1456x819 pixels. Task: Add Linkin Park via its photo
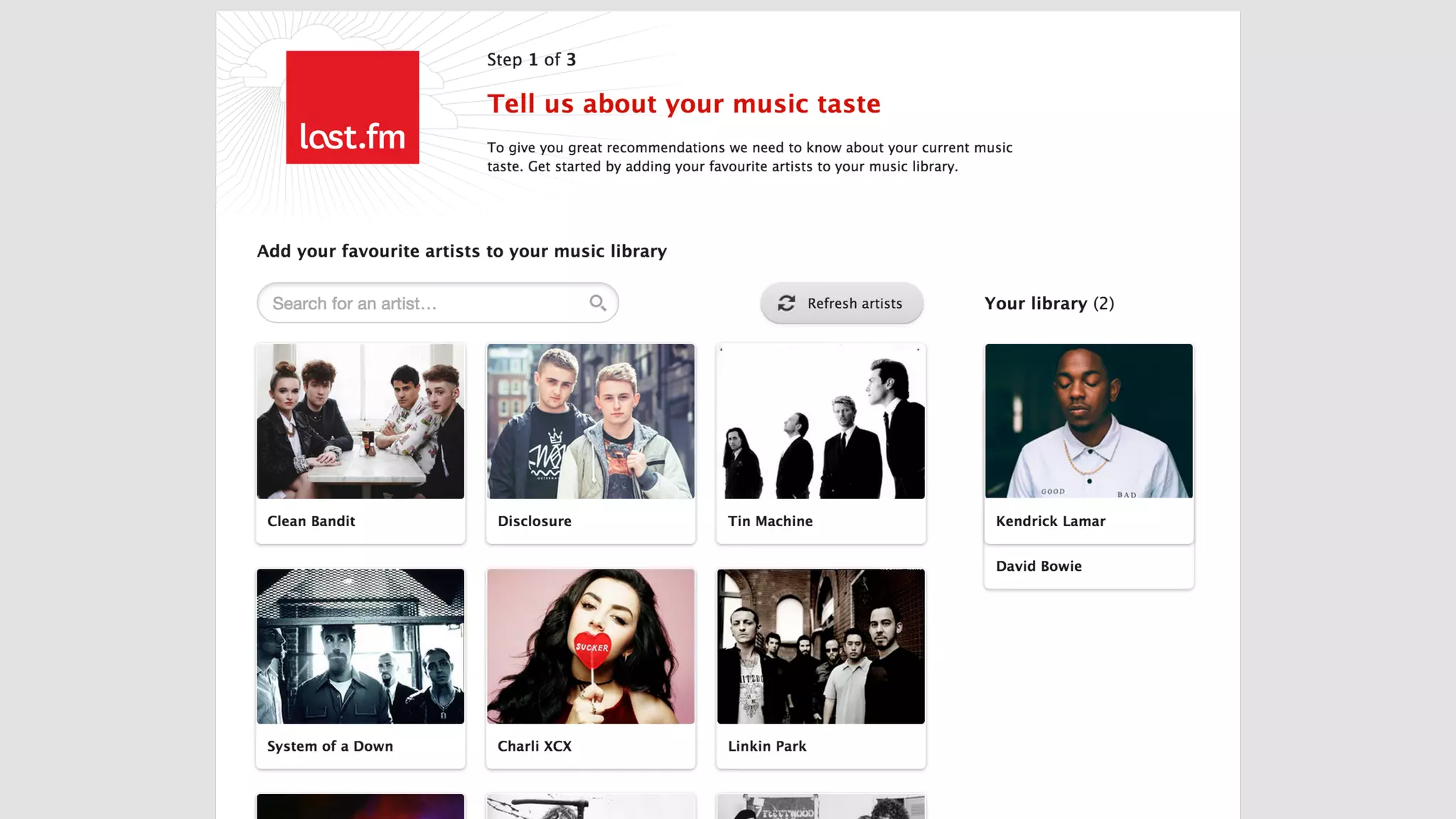point(820,646)
